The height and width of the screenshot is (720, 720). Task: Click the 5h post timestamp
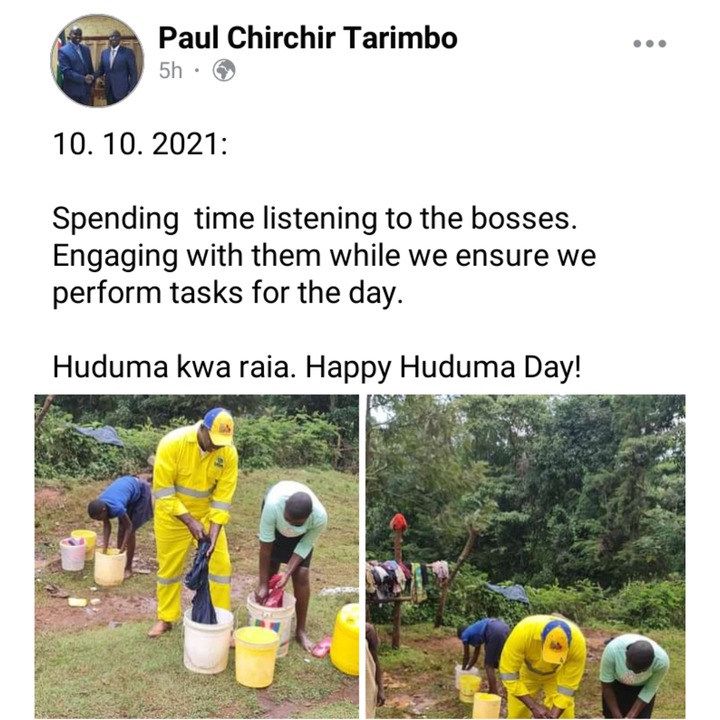pyautogui.click(x=170, y=71)
